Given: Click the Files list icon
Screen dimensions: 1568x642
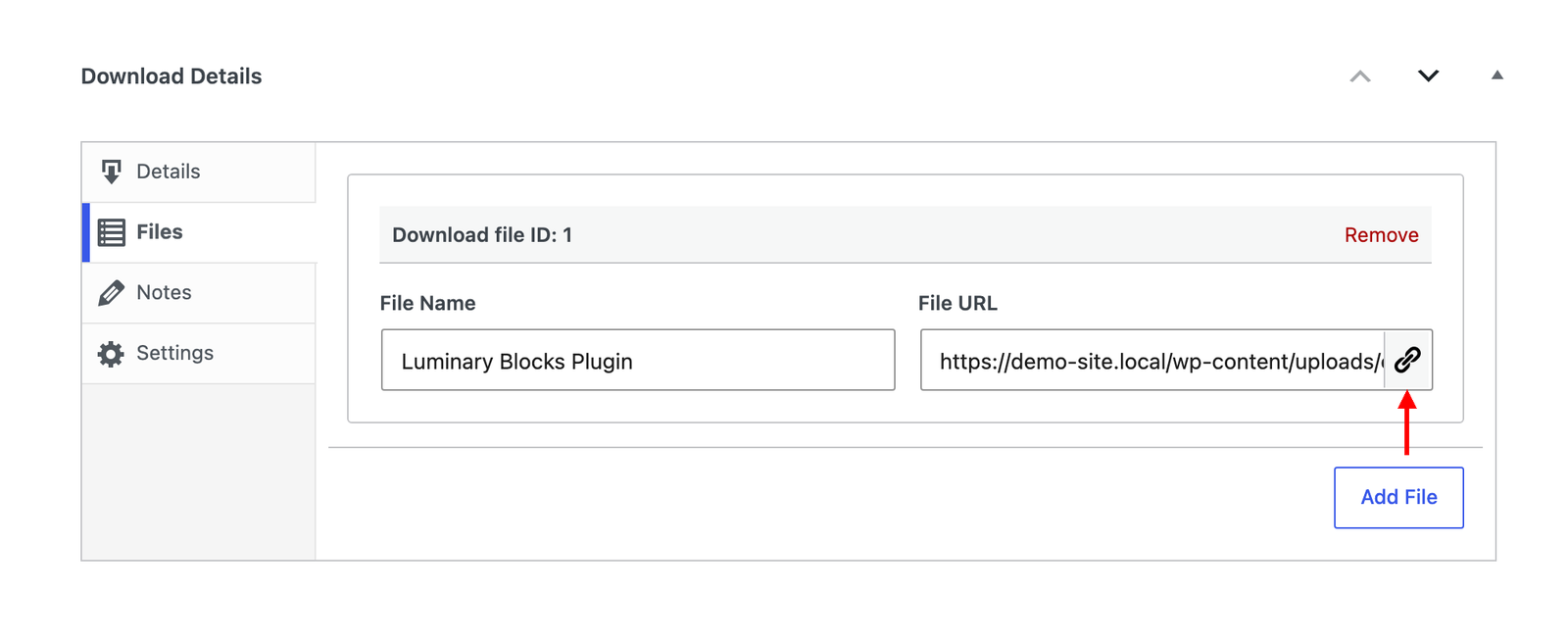Looking at the screenshot, I should point(112,232).
